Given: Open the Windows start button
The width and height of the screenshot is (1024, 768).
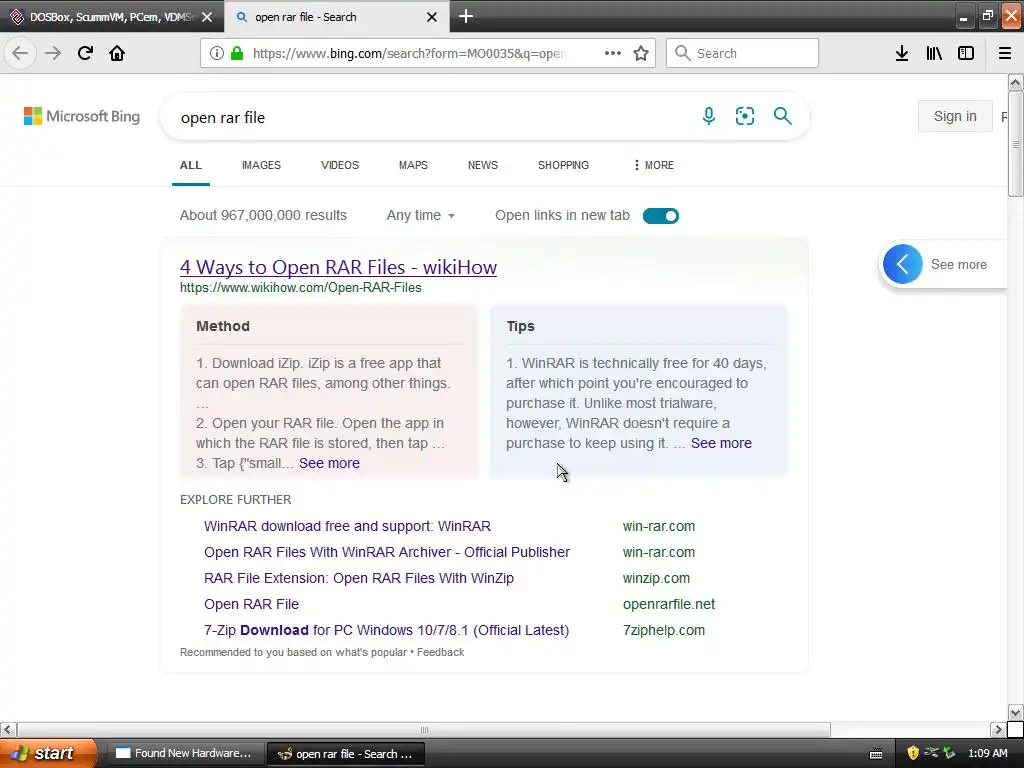Looking at the screenshot, I should pyautogui.click(x=48, y=753).
